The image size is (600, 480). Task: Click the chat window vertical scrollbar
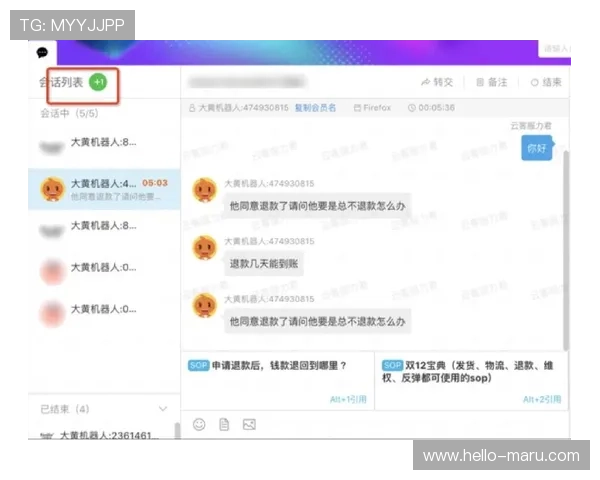(566, 249)
